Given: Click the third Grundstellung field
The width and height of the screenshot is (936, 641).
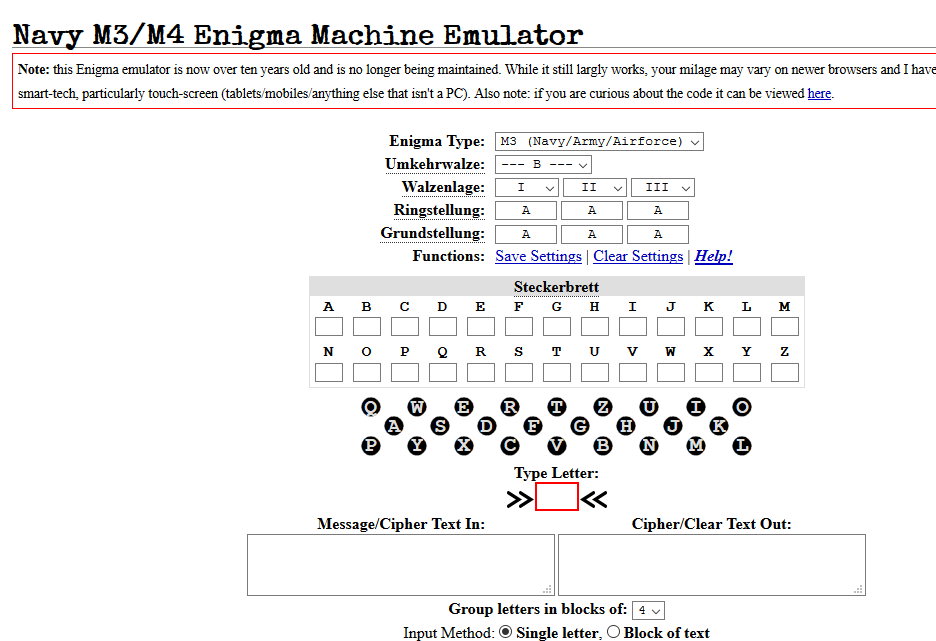Looking at the screenshot, I should coord(658,234).
